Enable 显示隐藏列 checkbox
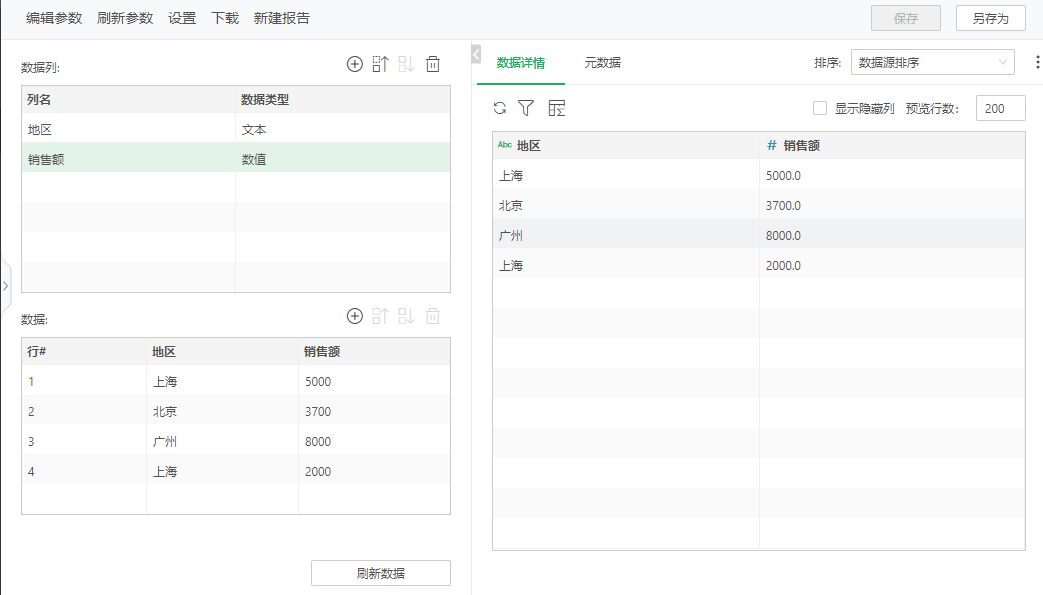The height and width of the screenshot is (595, 1043). coord(820,108)
